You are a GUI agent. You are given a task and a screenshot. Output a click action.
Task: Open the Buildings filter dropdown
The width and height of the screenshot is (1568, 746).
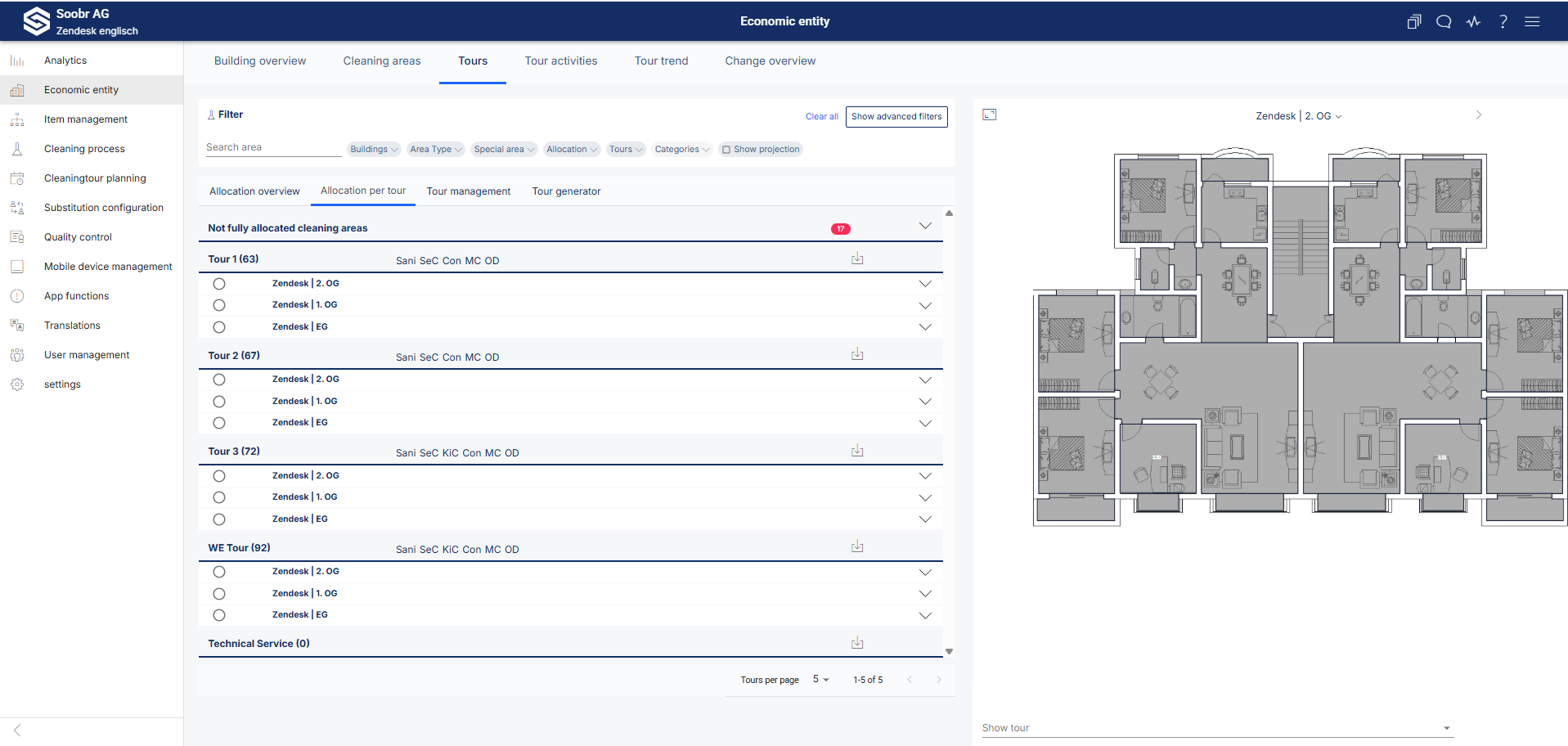[x=374, y=150]
